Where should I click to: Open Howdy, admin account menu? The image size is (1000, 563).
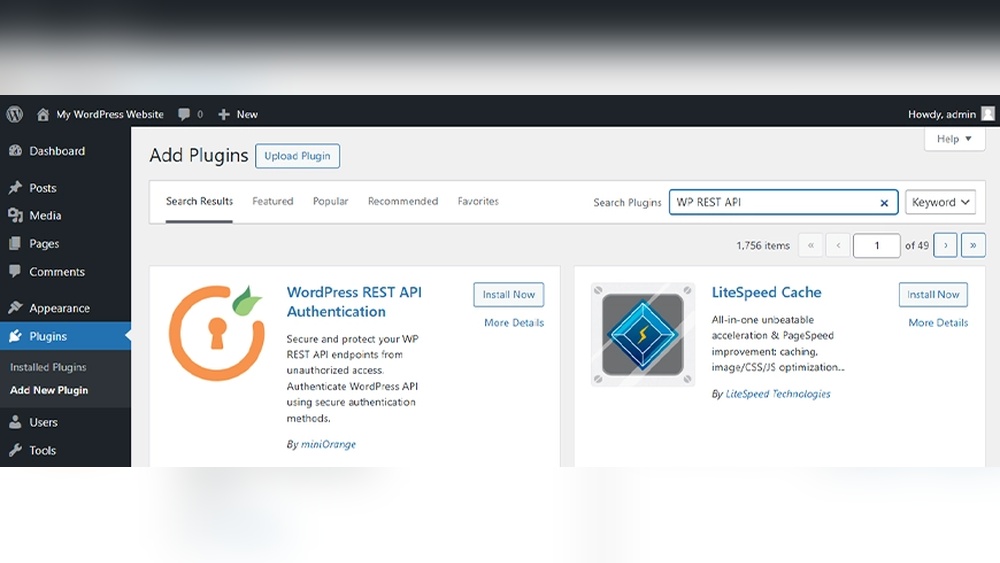click(942, 114)
